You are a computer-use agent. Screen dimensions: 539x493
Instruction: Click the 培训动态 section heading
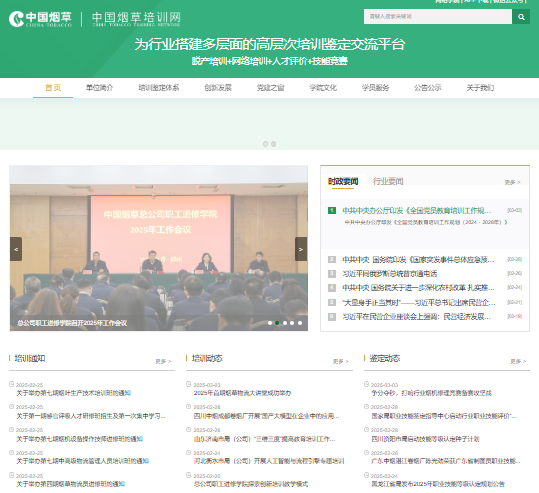pyautogui.click(x=207, y=359)
